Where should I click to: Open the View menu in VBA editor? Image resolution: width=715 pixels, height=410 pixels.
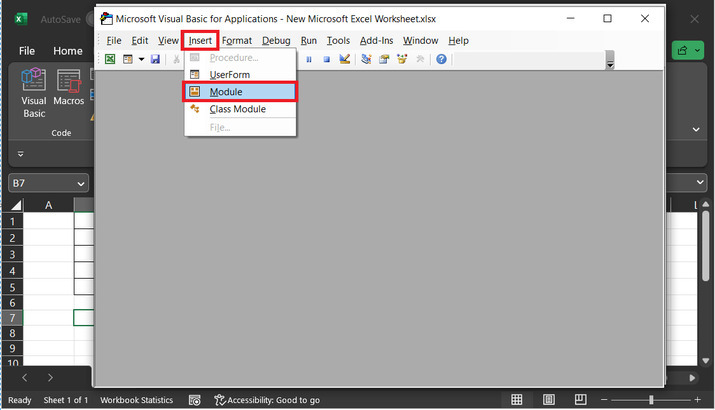click(x=168, y=41)
